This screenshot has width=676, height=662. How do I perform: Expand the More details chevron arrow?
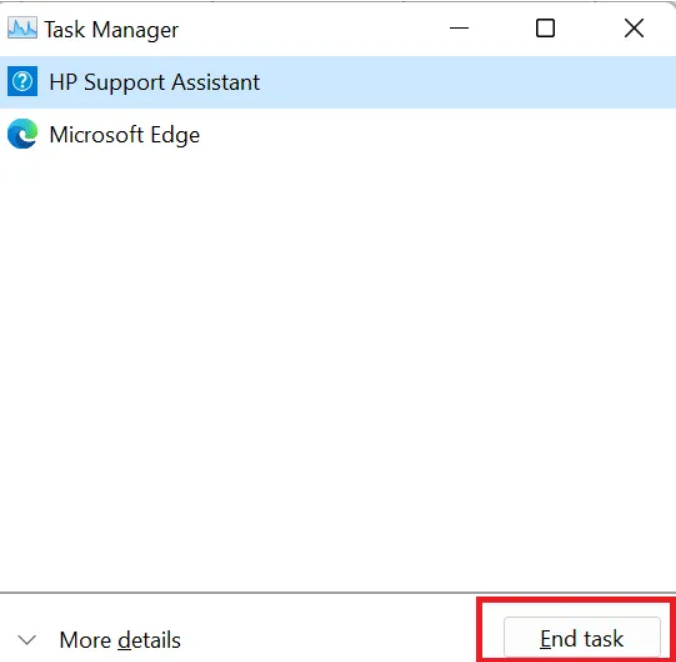point(28,640)
